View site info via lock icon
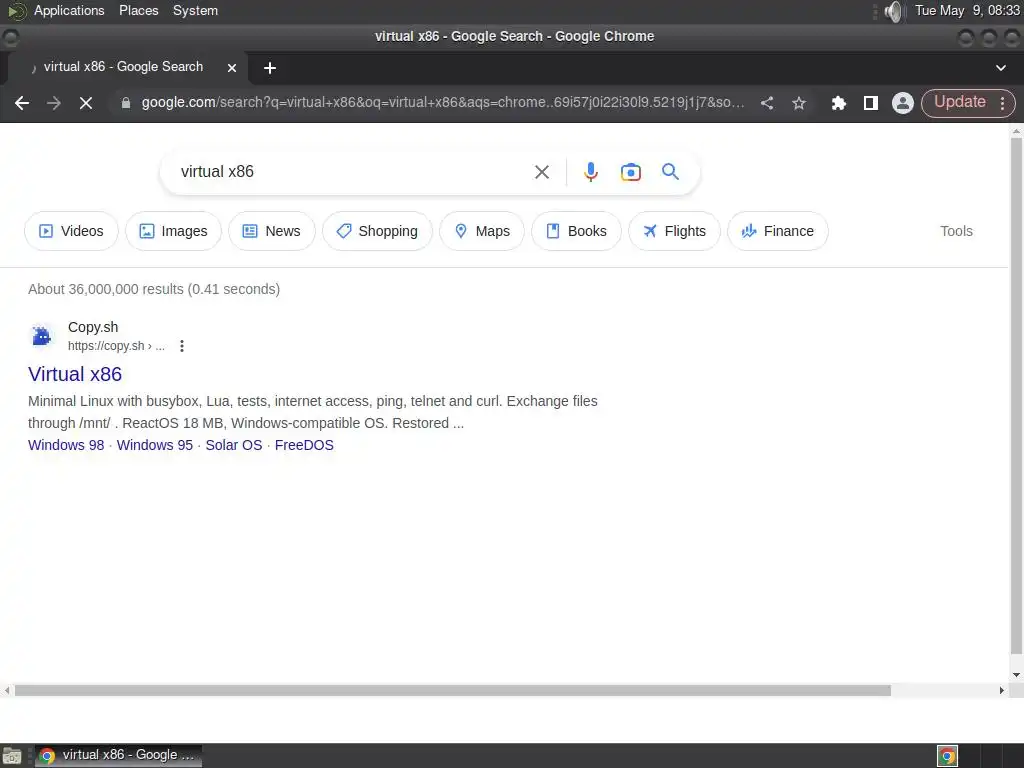The image size is (1024, 768). [126, 103]
